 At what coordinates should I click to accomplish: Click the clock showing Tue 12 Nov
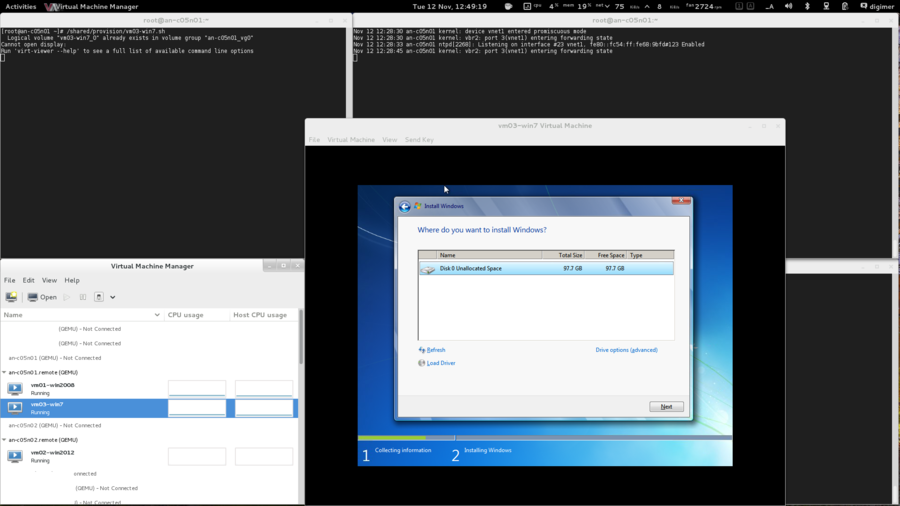[449, 6]
